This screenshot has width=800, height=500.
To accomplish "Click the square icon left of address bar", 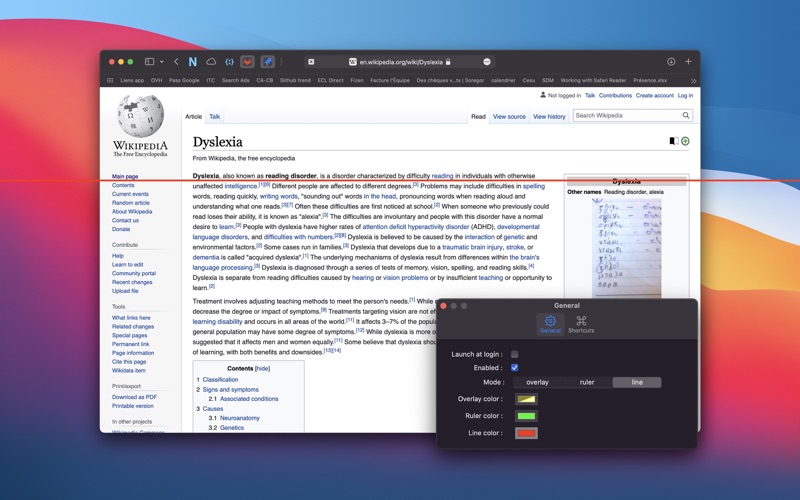I will click(x=311, y=62).
